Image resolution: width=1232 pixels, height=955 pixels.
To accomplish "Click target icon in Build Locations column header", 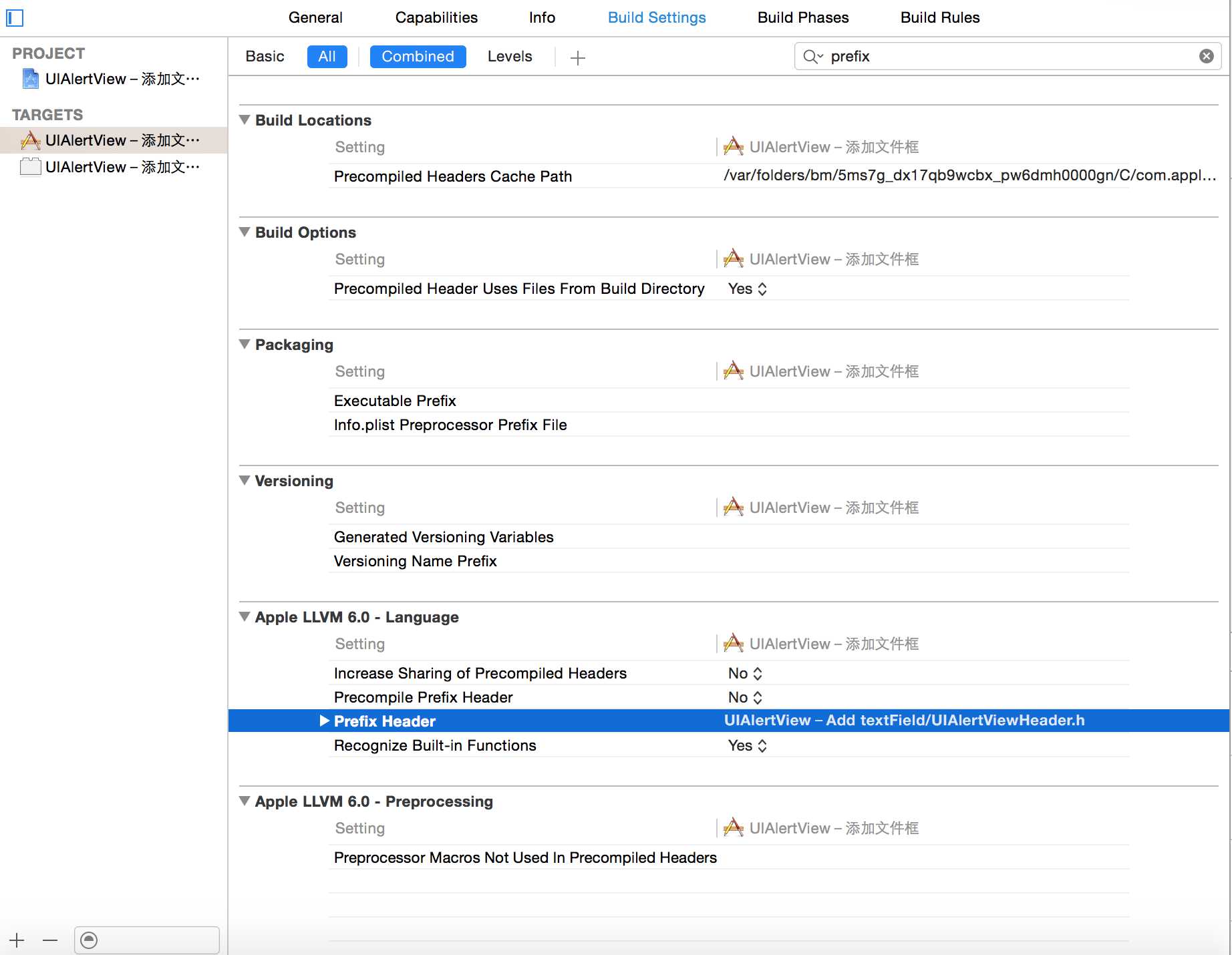I will click(734, 146).
